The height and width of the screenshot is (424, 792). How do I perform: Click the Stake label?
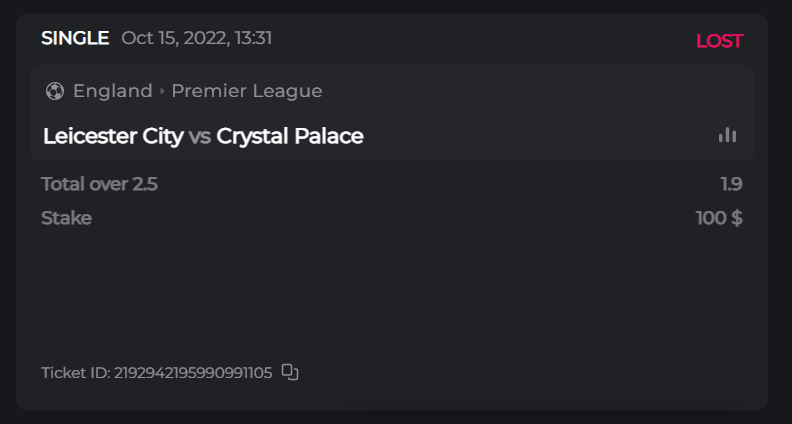(x=66, y=218)
